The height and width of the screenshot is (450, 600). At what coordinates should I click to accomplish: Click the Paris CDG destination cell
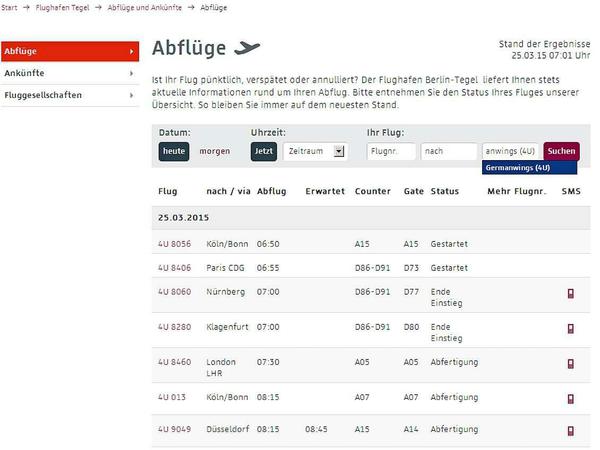click(x=225, y=268)
